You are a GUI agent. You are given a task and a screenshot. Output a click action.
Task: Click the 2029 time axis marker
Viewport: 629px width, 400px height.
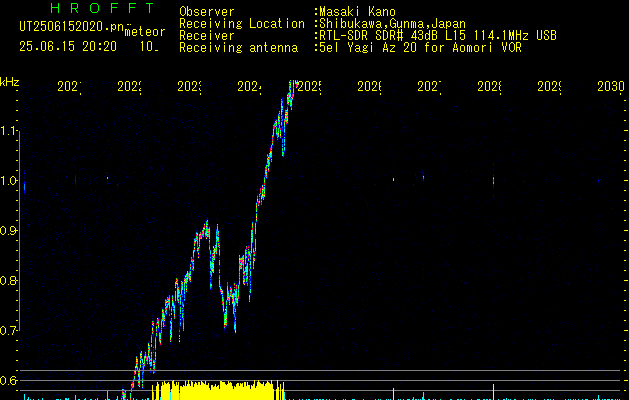549,86
